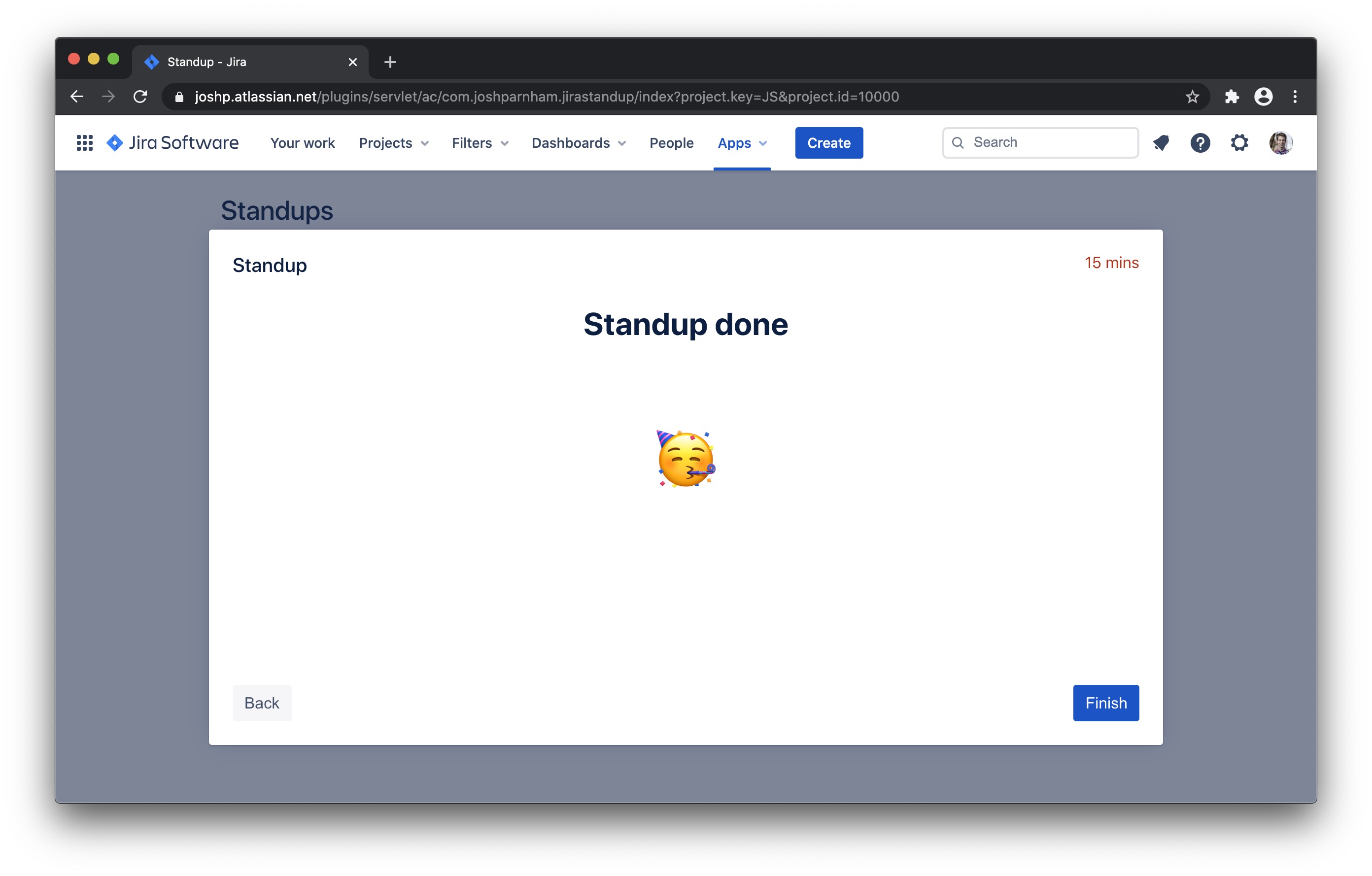Open Chrome profile account icon

1263,97
